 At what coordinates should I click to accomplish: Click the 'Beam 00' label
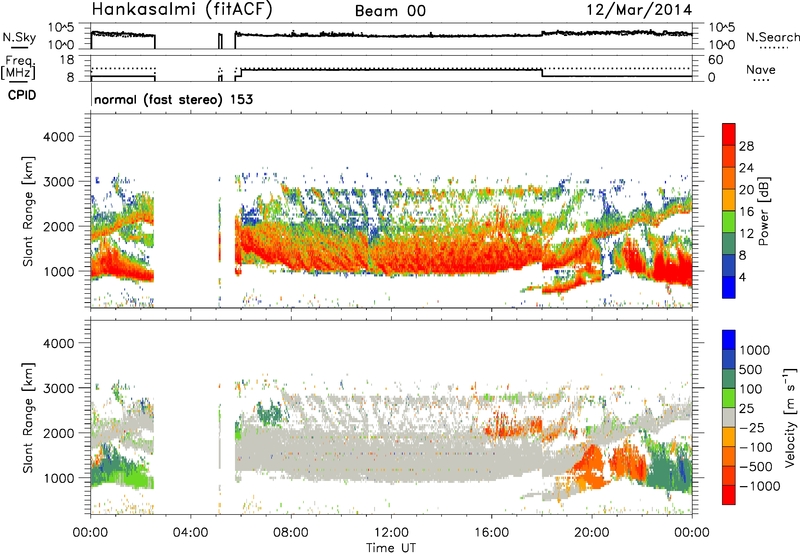point(390,11)
